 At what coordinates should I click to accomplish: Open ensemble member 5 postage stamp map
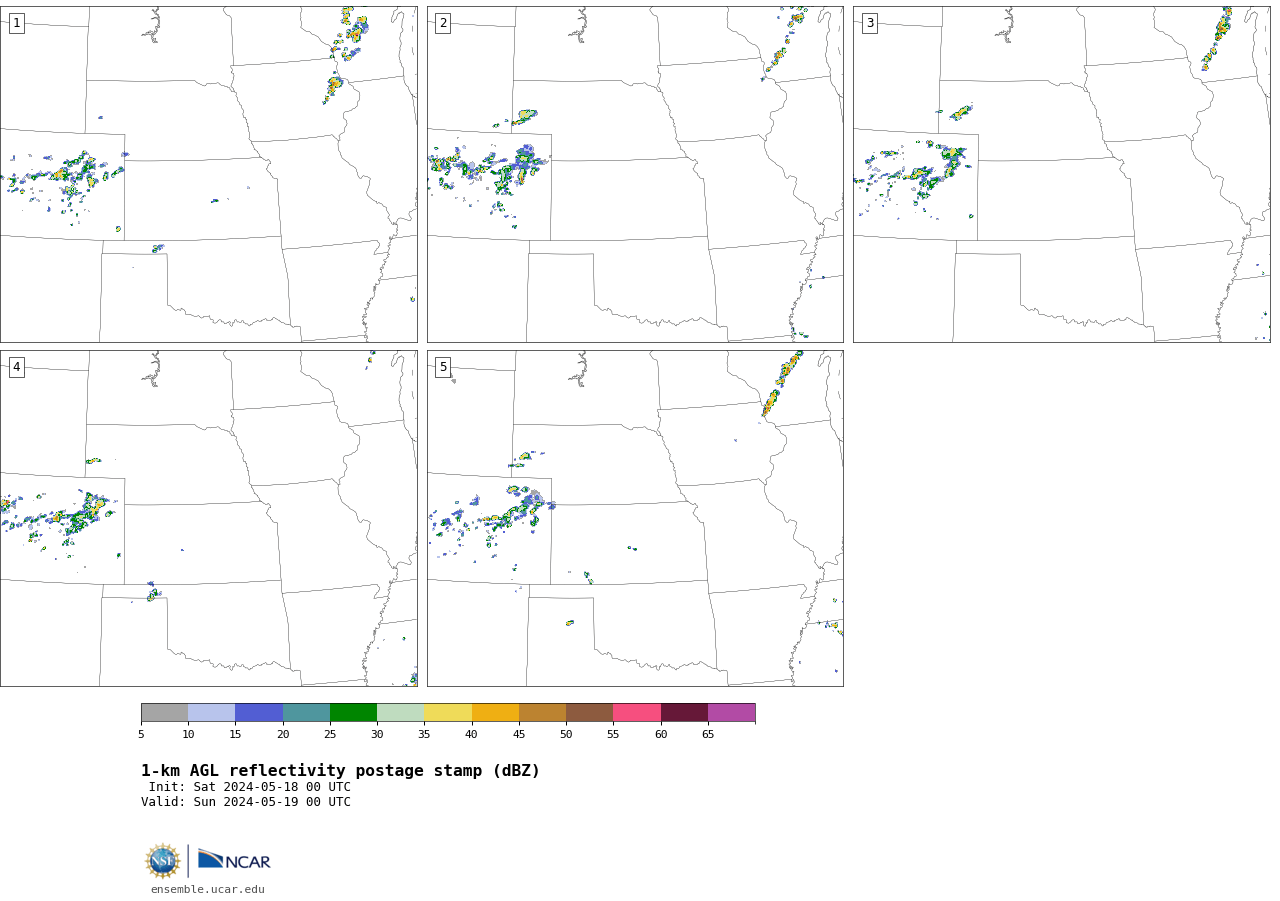coord(635,518)
